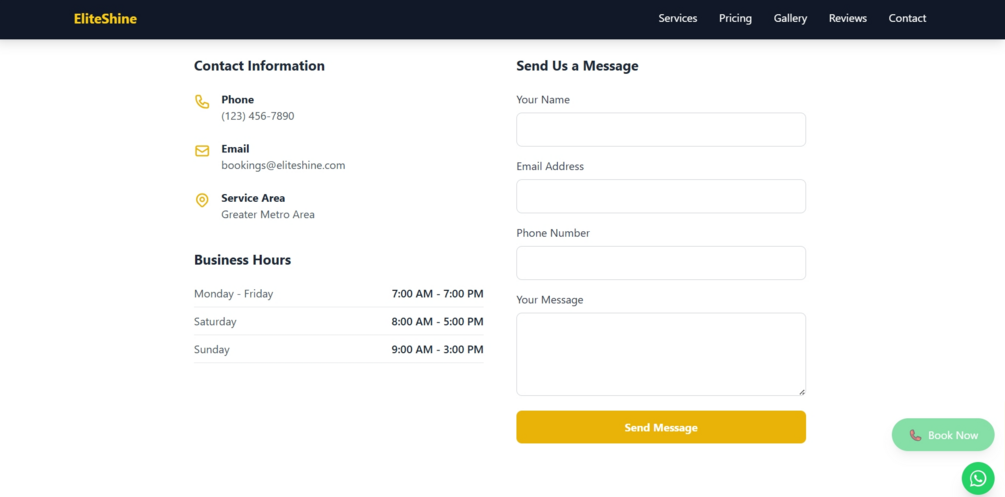Screen dimensions: 1005x497
Task: Click the bookings@eliteshine.com email address
Action: (283, 166)
